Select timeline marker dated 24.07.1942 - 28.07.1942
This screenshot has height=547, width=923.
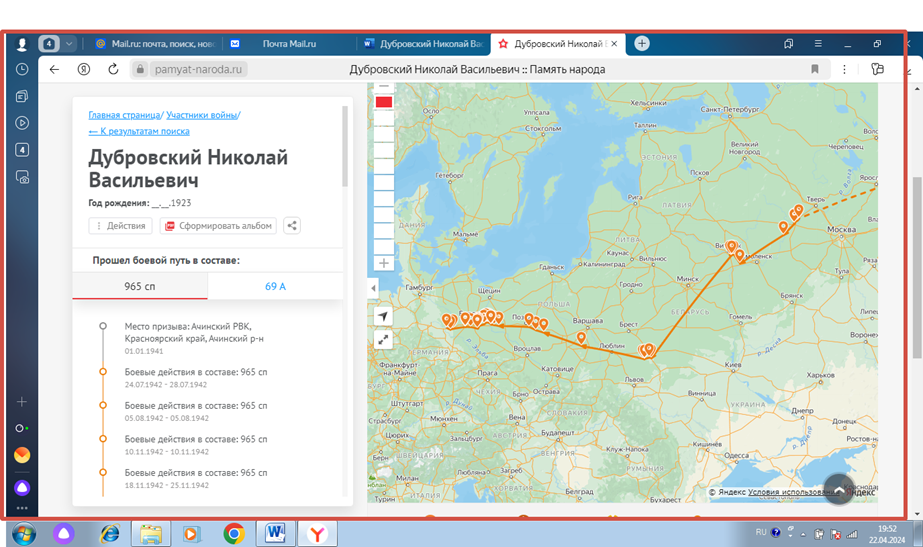[x=103, y=372]
